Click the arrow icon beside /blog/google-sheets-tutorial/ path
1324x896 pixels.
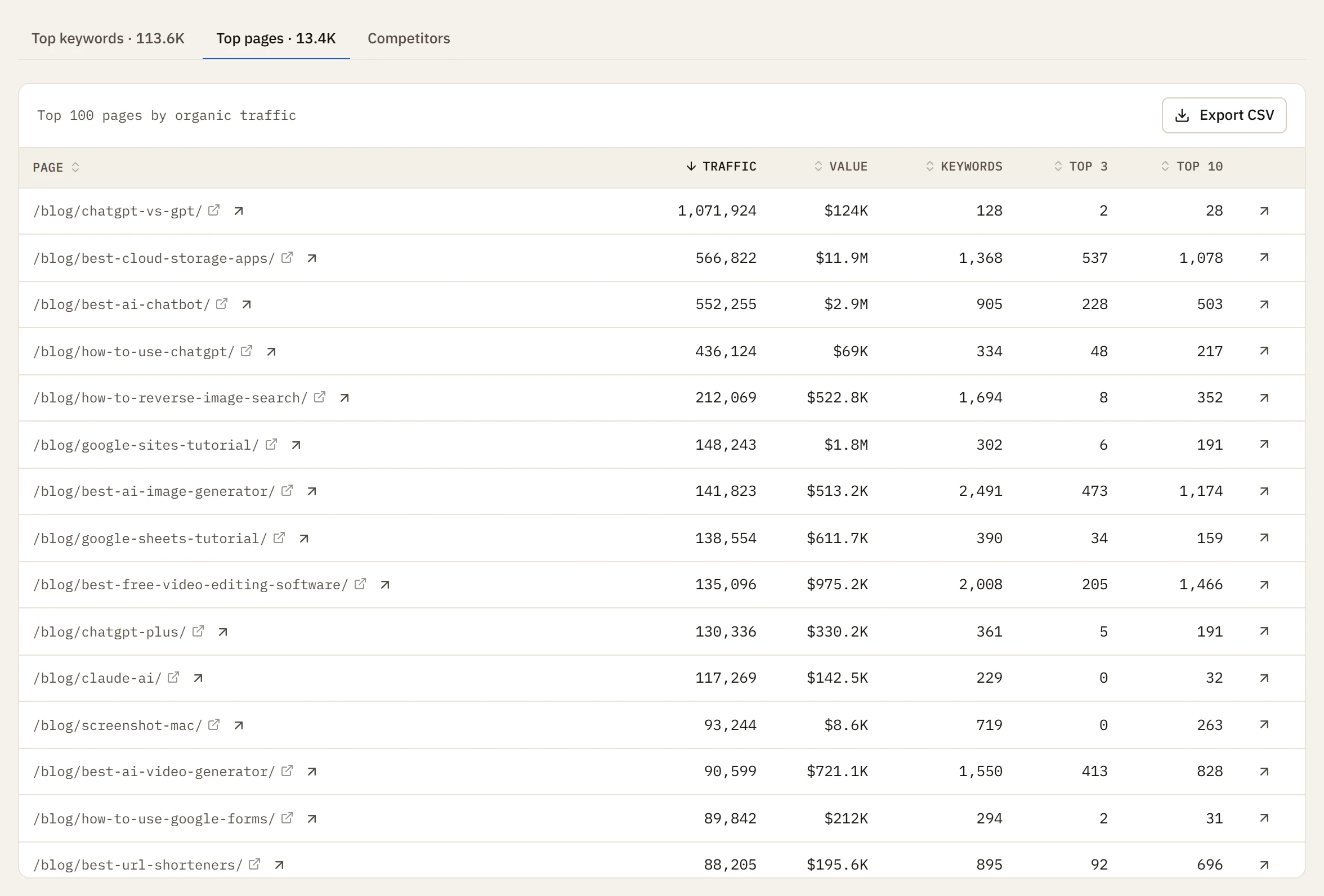click(303, 539)
